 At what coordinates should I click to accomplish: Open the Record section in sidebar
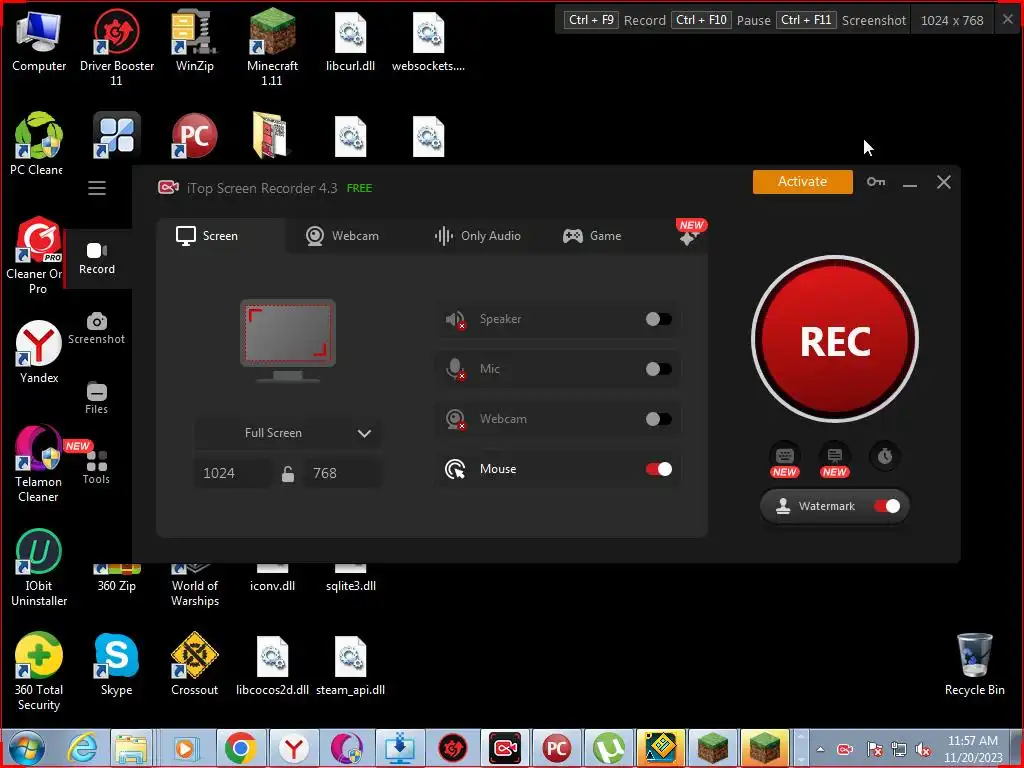pyautogui.click(x=97, y=259)
